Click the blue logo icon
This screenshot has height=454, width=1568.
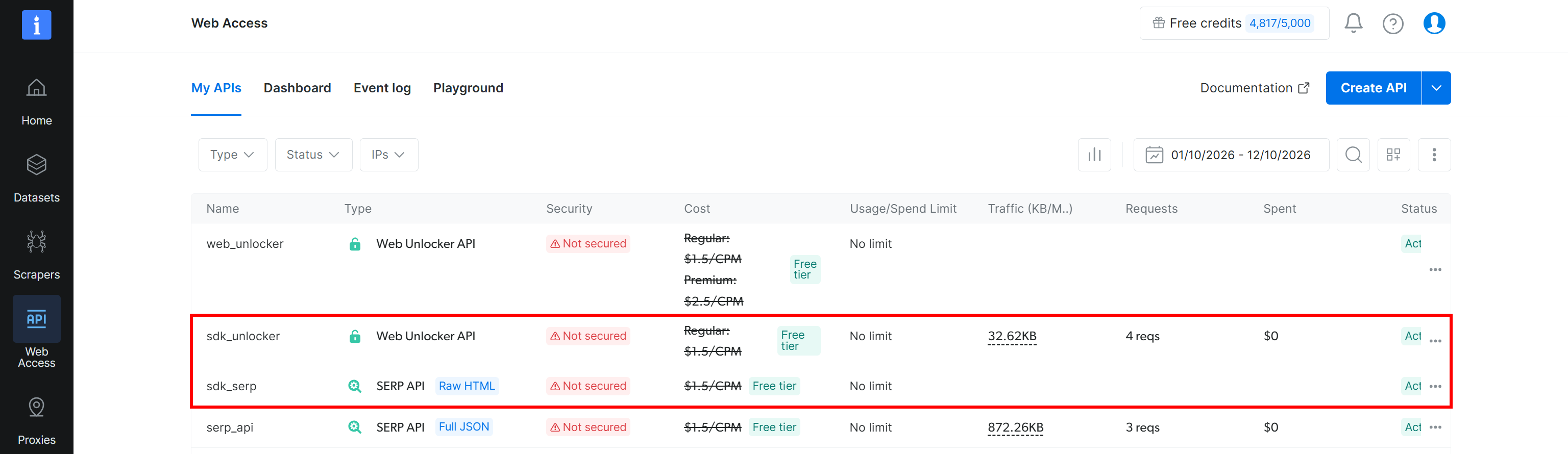(37, 25)
